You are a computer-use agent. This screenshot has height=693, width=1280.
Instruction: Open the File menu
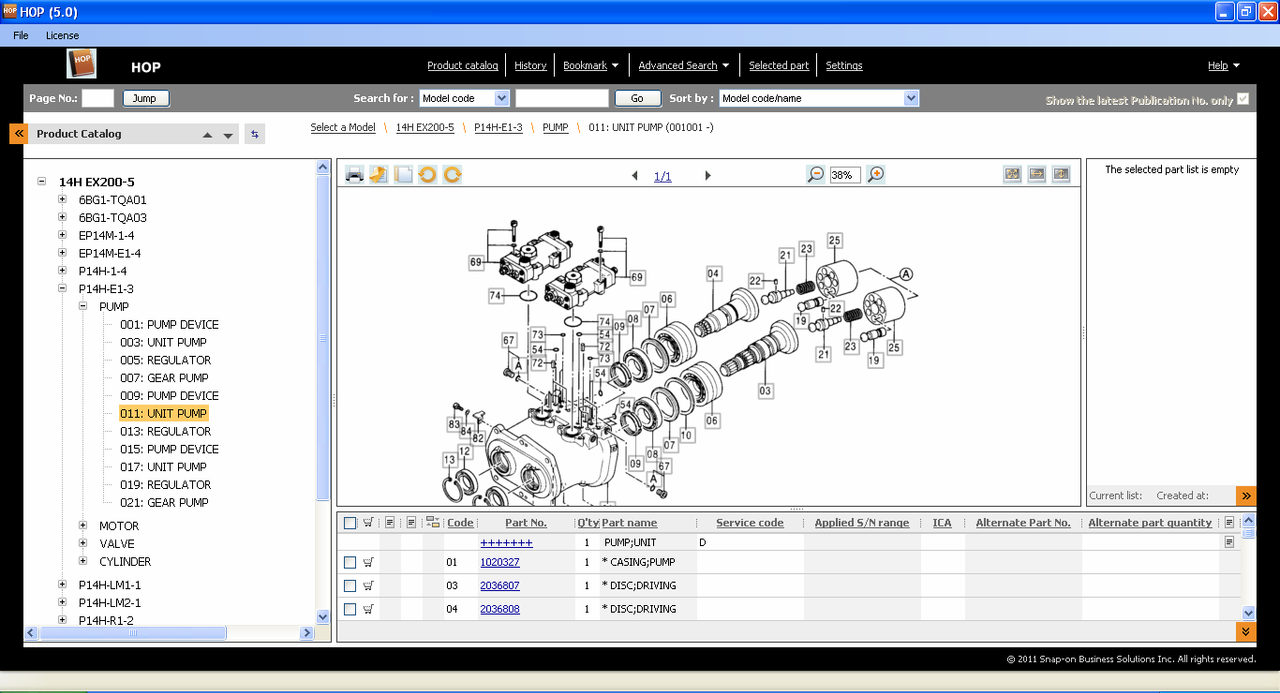(x=21, y=35)
